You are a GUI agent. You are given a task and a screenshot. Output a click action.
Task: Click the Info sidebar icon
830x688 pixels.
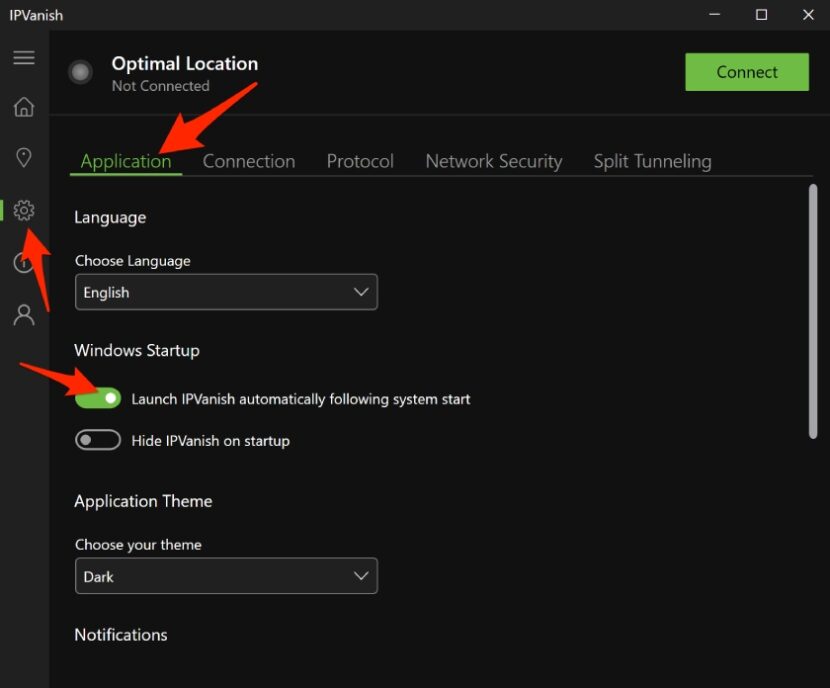pyautogui.click(x=23, y=262)
